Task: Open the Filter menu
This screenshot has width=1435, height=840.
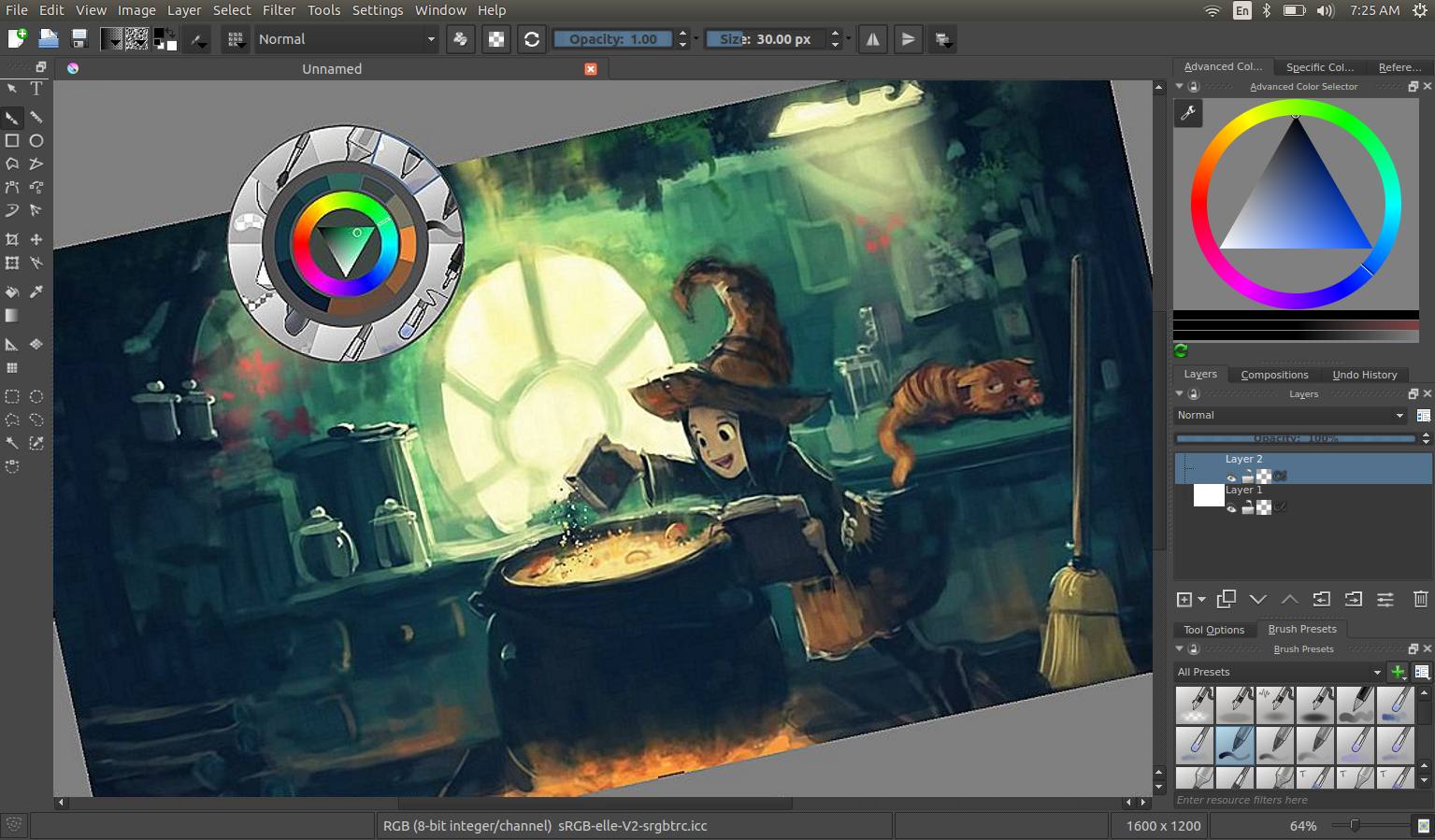Action: (278, 10)
